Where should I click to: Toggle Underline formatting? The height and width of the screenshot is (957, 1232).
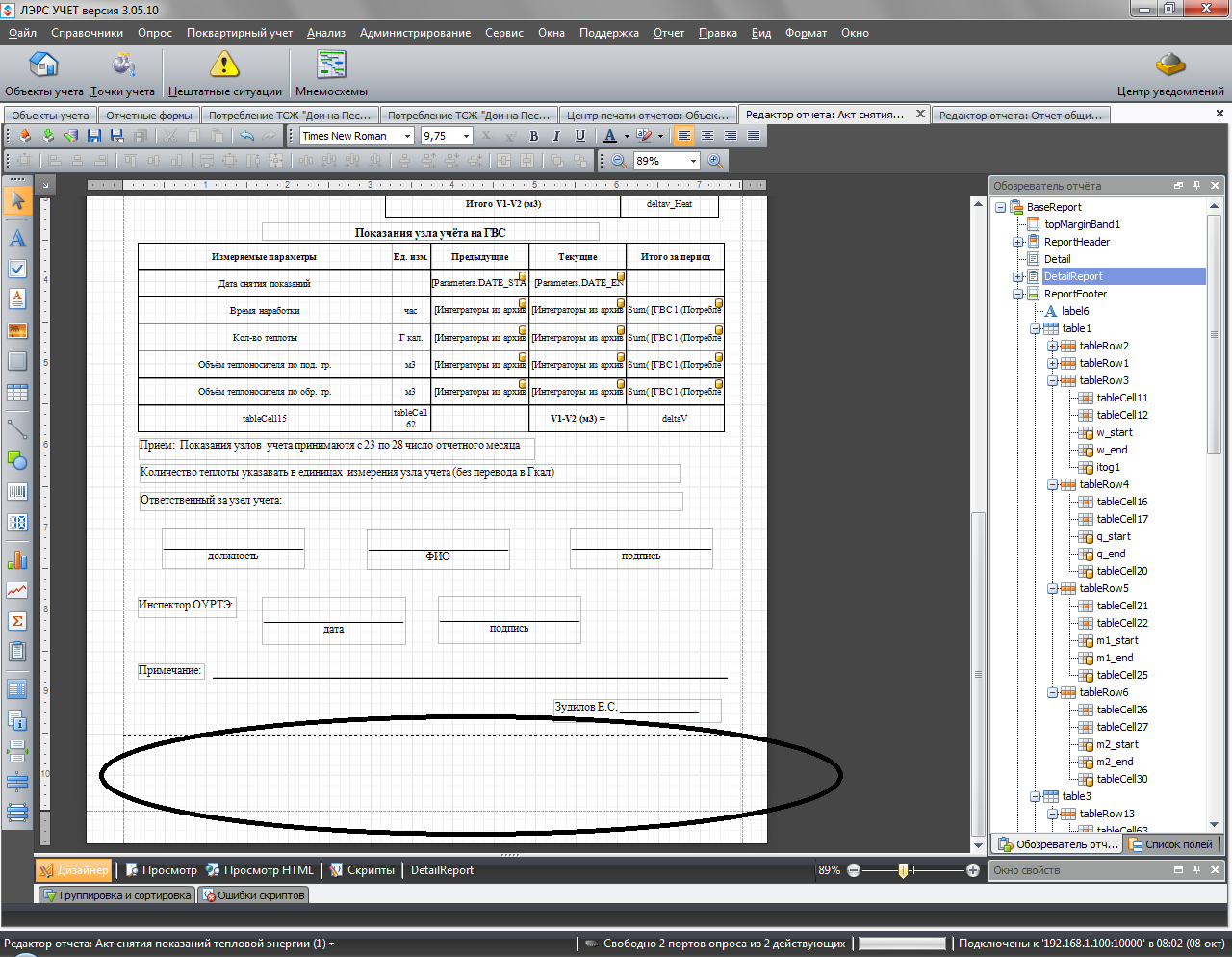(580, 136)
